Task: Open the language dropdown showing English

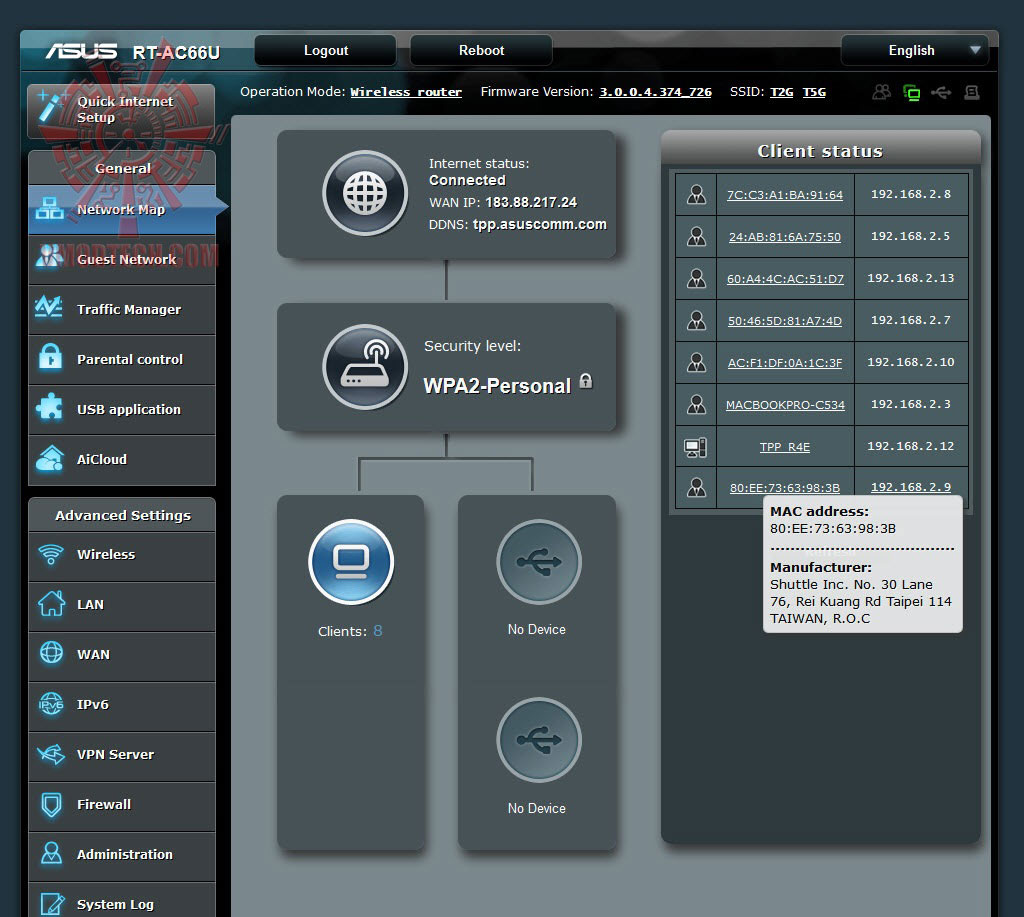Action: click(914, 50)
